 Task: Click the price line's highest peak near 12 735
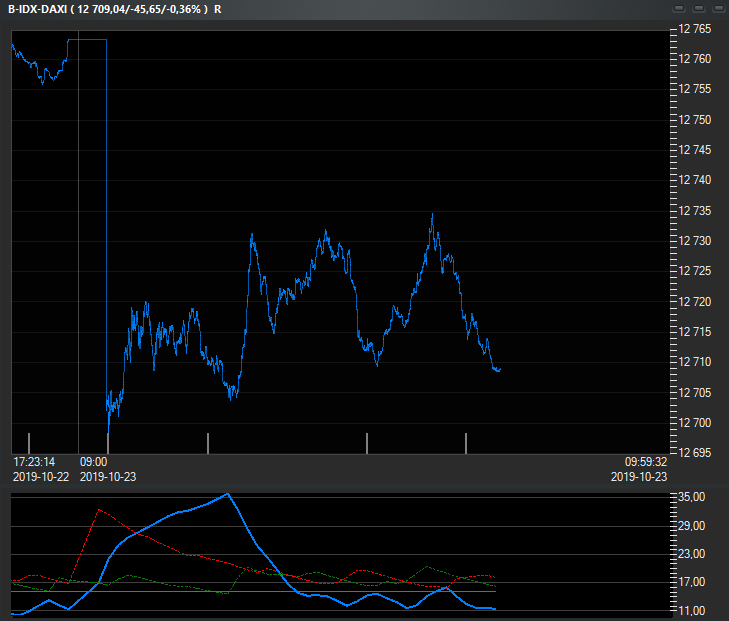[432, 214]
